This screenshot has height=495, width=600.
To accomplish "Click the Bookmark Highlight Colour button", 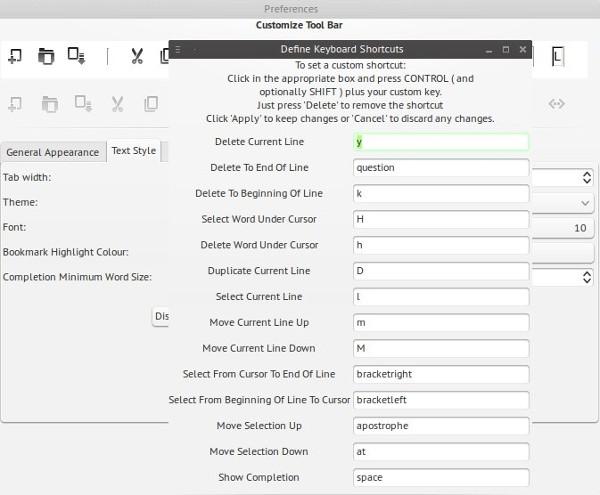I will [x=562, y=252].
